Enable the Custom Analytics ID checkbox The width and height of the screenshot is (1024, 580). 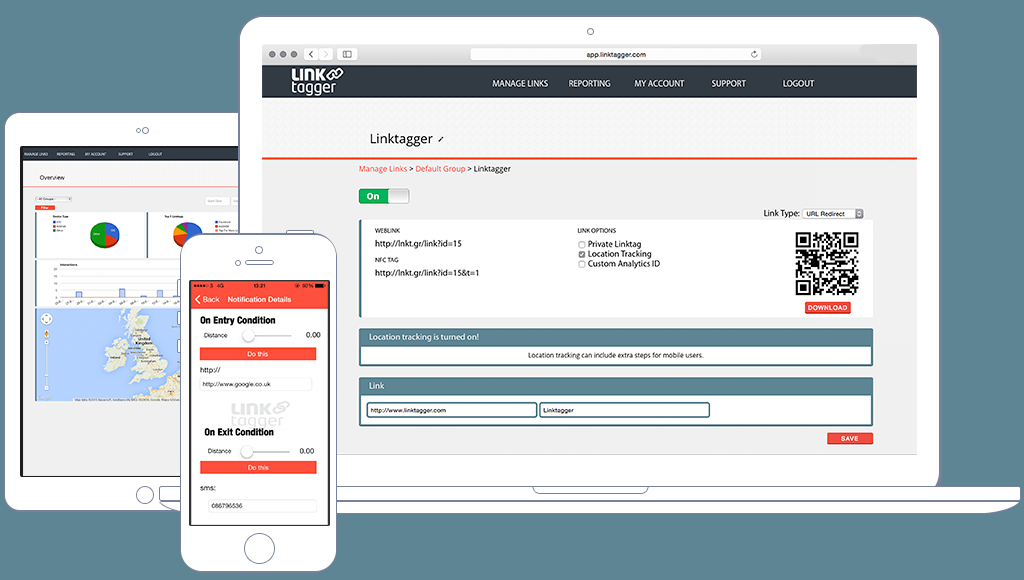pyautogui.click(x=582, y=265)
